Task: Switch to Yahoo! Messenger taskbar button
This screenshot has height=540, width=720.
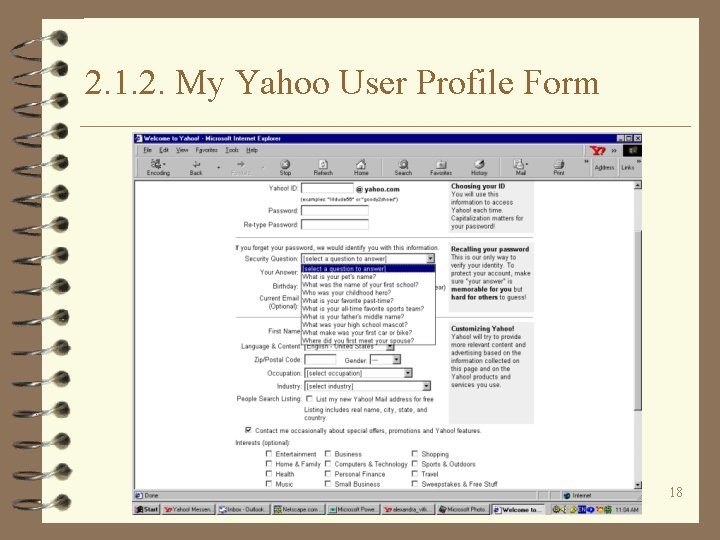Action: coord(188,509)
